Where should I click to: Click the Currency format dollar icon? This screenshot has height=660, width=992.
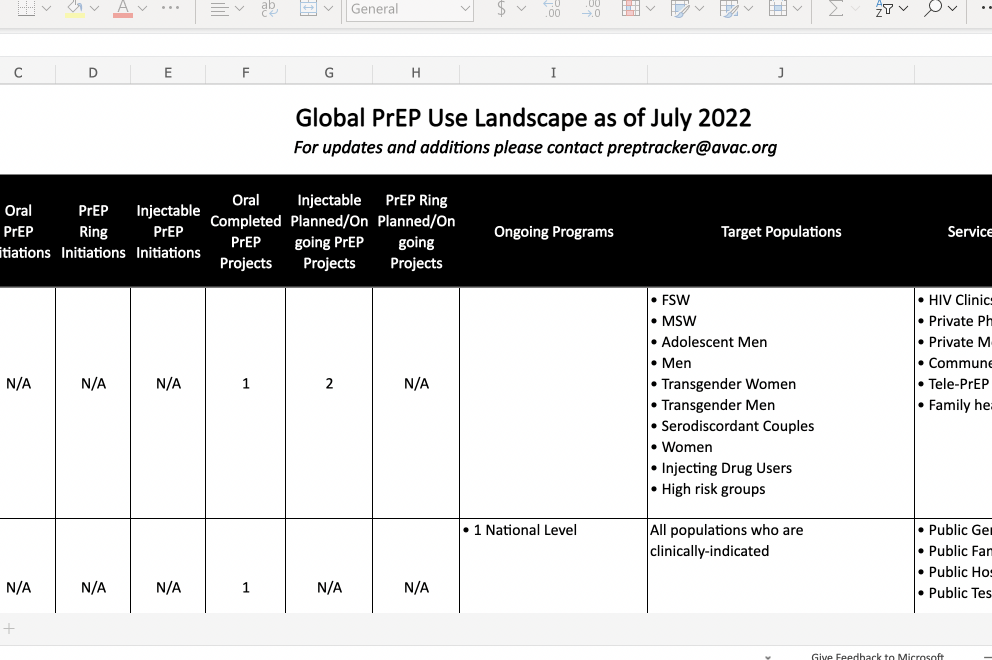click(x=501, y=8)
